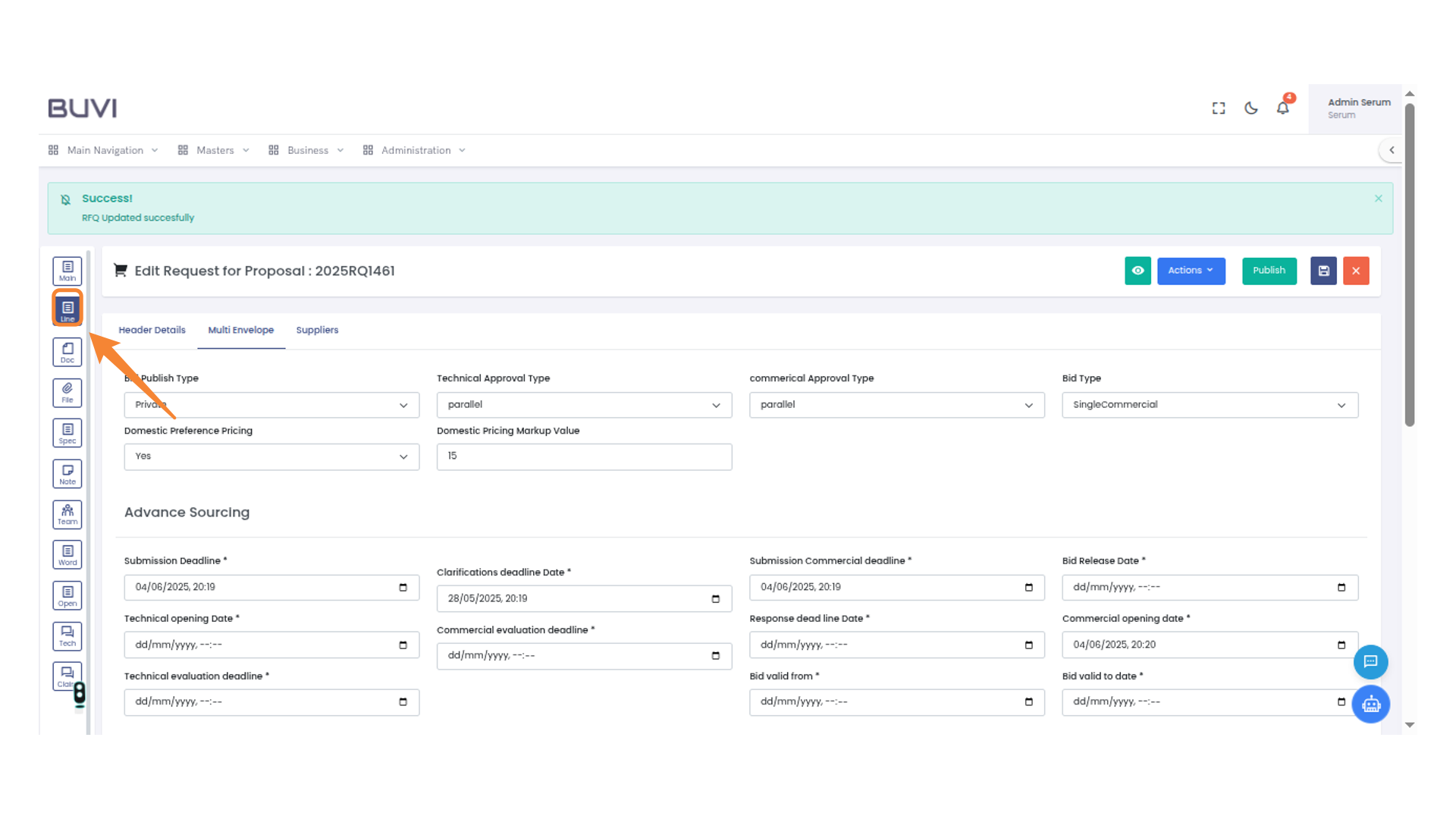Open the Masters navigation menu
Viewport: 1456px width, 819px height.
(215, 150)
